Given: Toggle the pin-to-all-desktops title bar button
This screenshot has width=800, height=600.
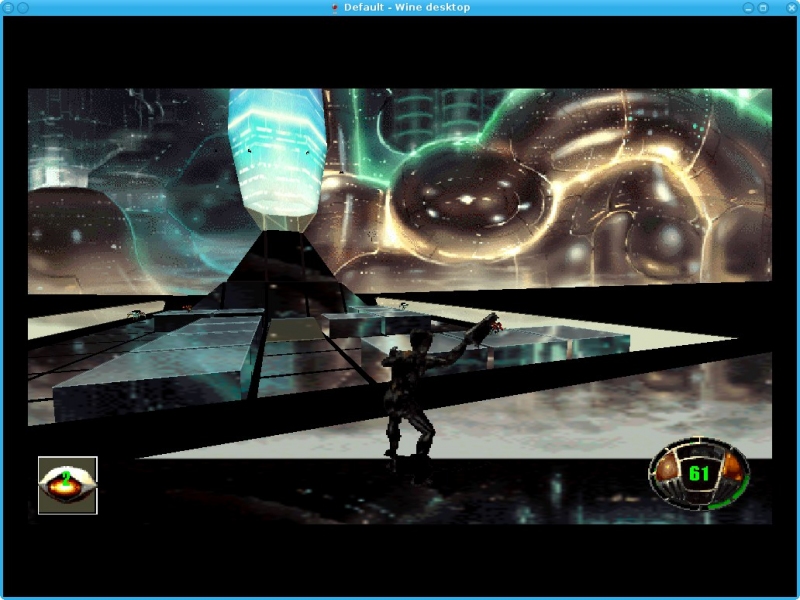Looking at the screenshot, I should coord(23,8).
